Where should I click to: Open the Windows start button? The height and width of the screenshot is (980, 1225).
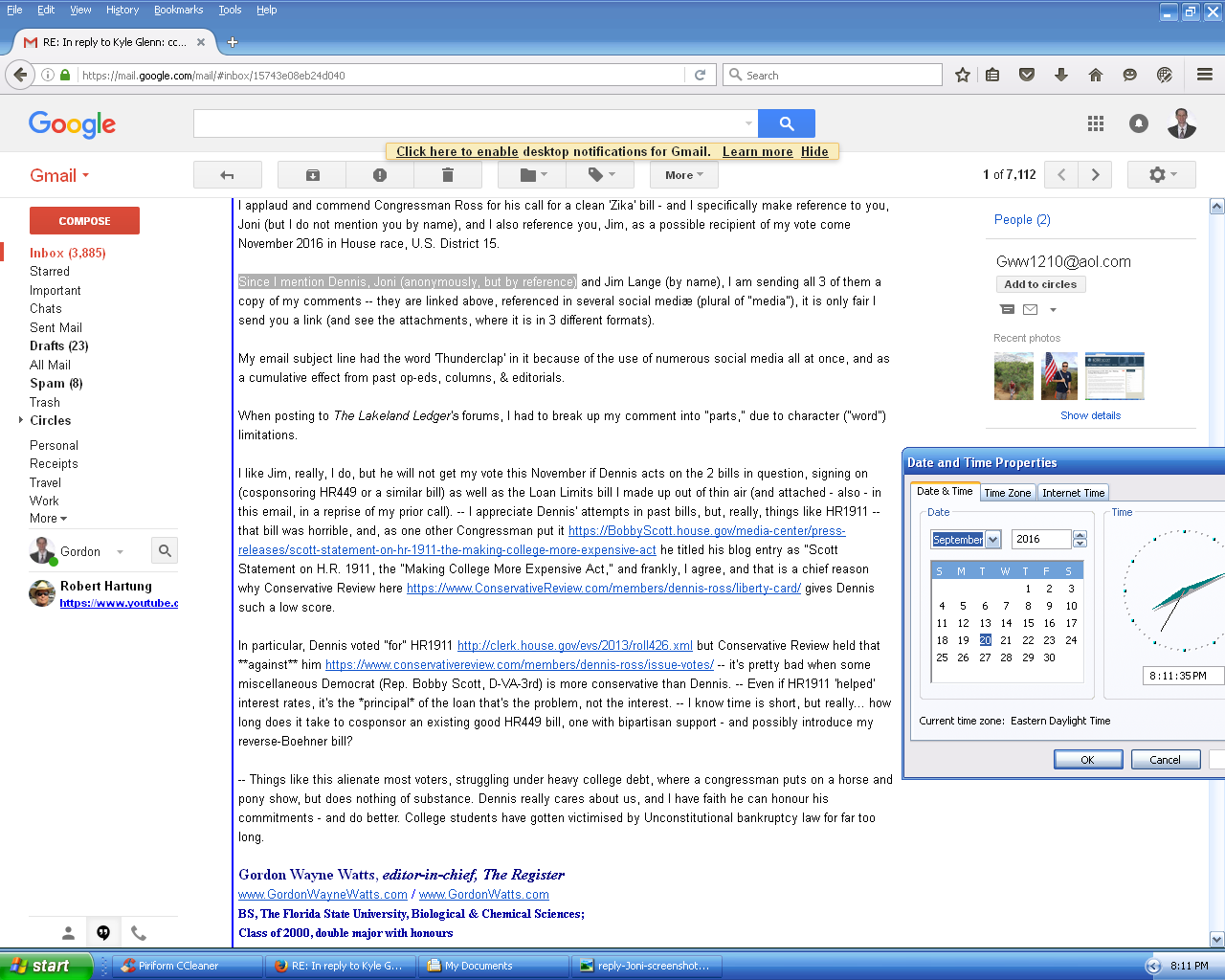[x=45, y=966]
